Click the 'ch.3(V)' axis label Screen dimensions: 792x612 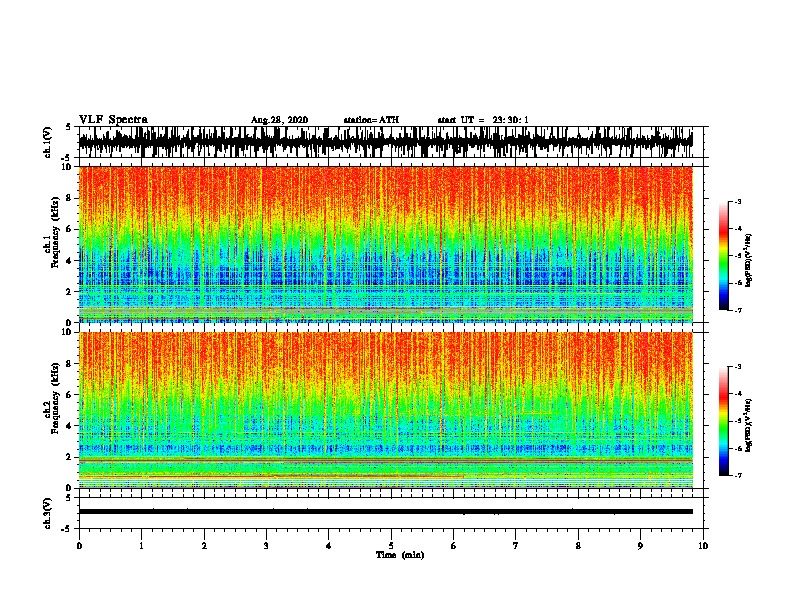coord(48,513)
